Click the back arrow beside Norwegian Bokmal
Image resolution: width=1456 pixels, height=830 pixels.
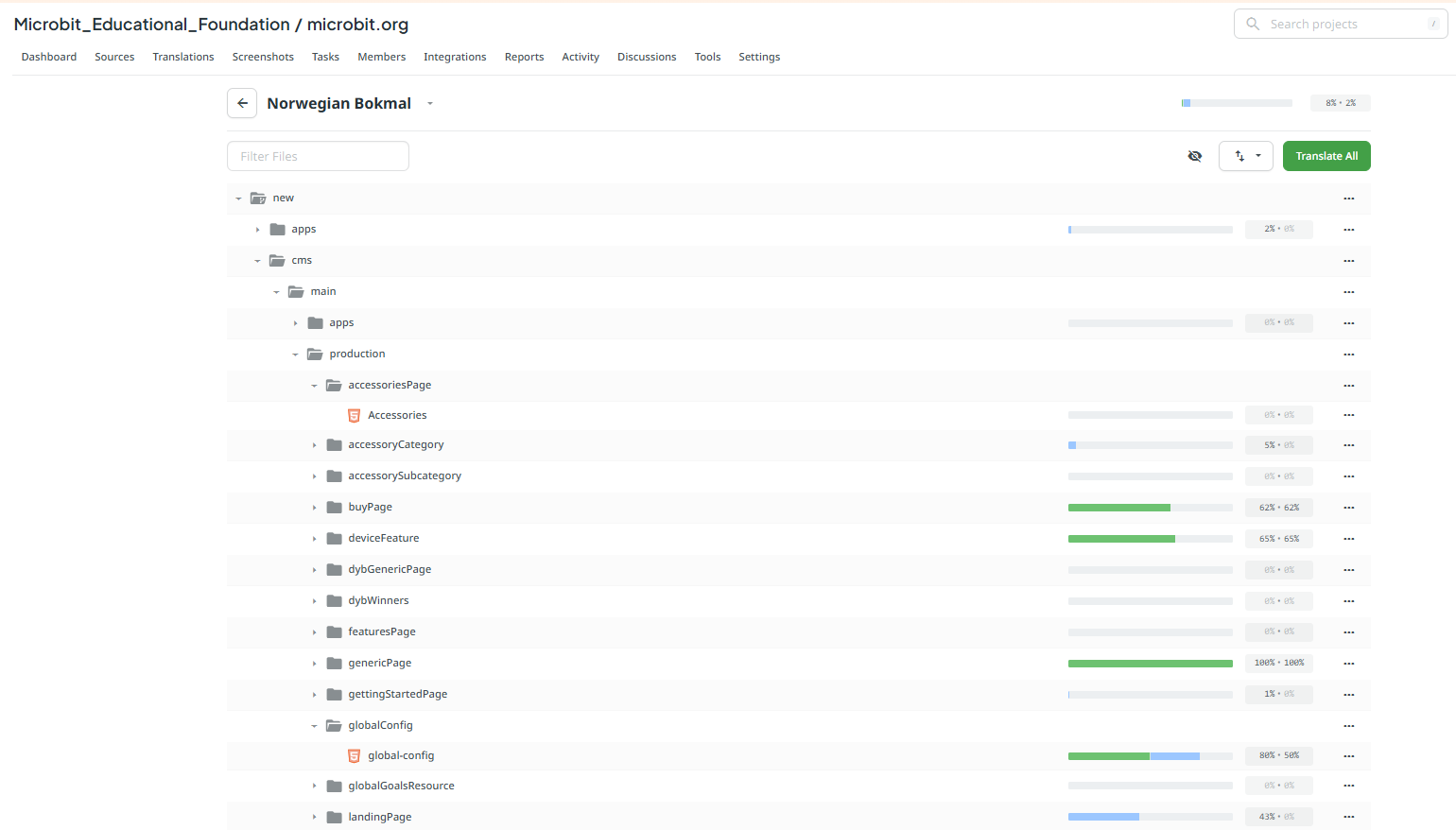(x=242, y=103)
